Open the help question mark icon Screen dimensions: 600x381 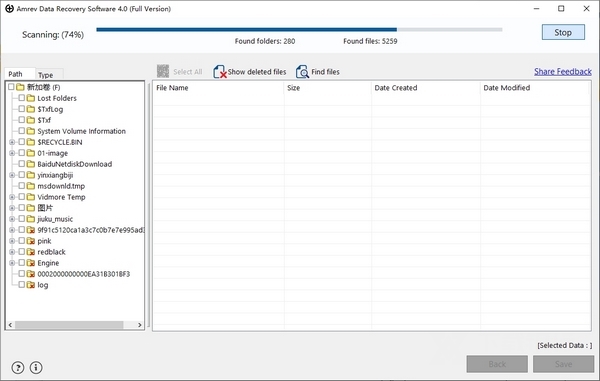click(x=18, y=368)
